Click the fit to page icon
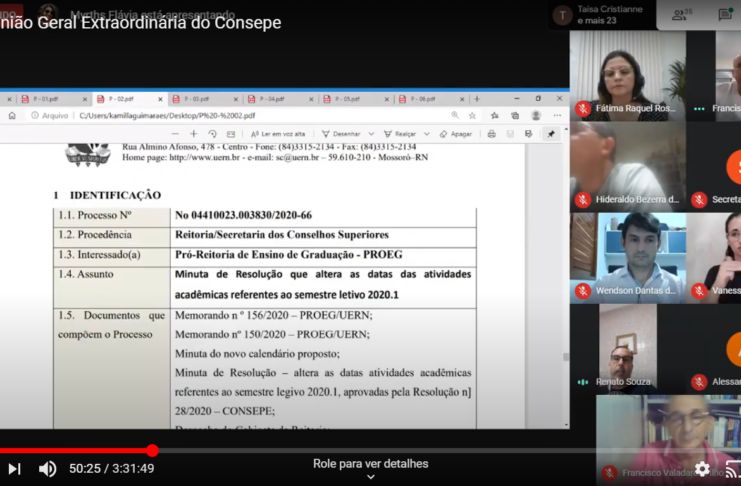 point(231,134)
